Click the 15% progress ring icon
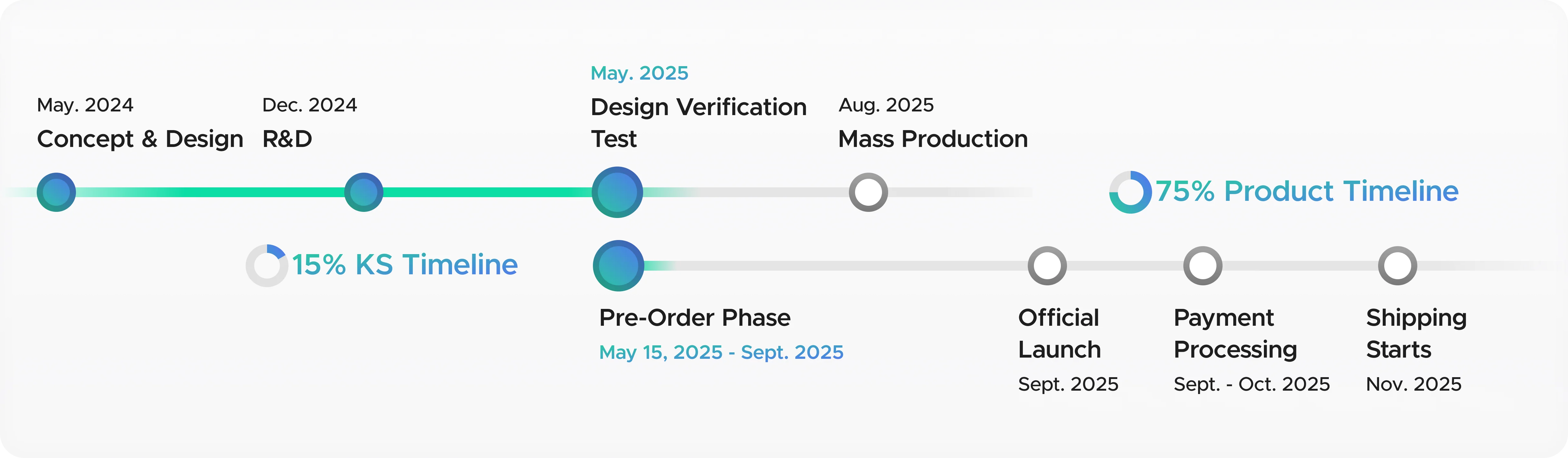1568x458 pixels. (x=267, y=266)
